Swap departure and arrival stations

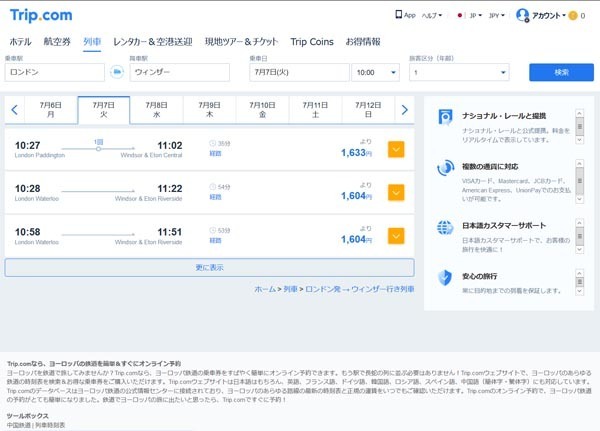coord(117,72)
